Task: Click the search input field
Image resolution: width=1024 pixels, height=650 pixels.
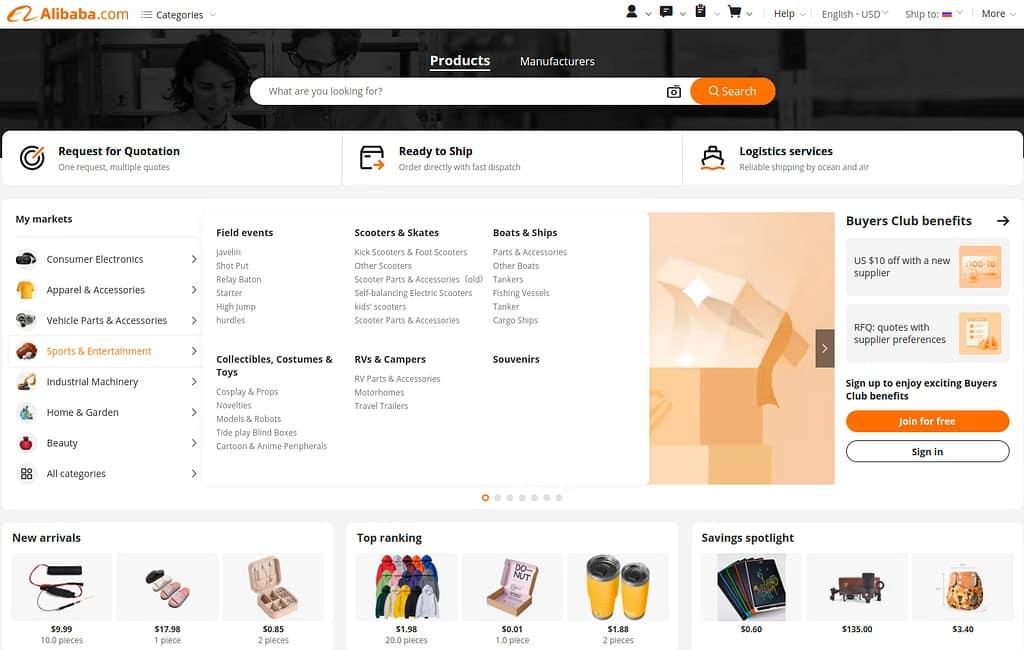Action: pos(460,91)
